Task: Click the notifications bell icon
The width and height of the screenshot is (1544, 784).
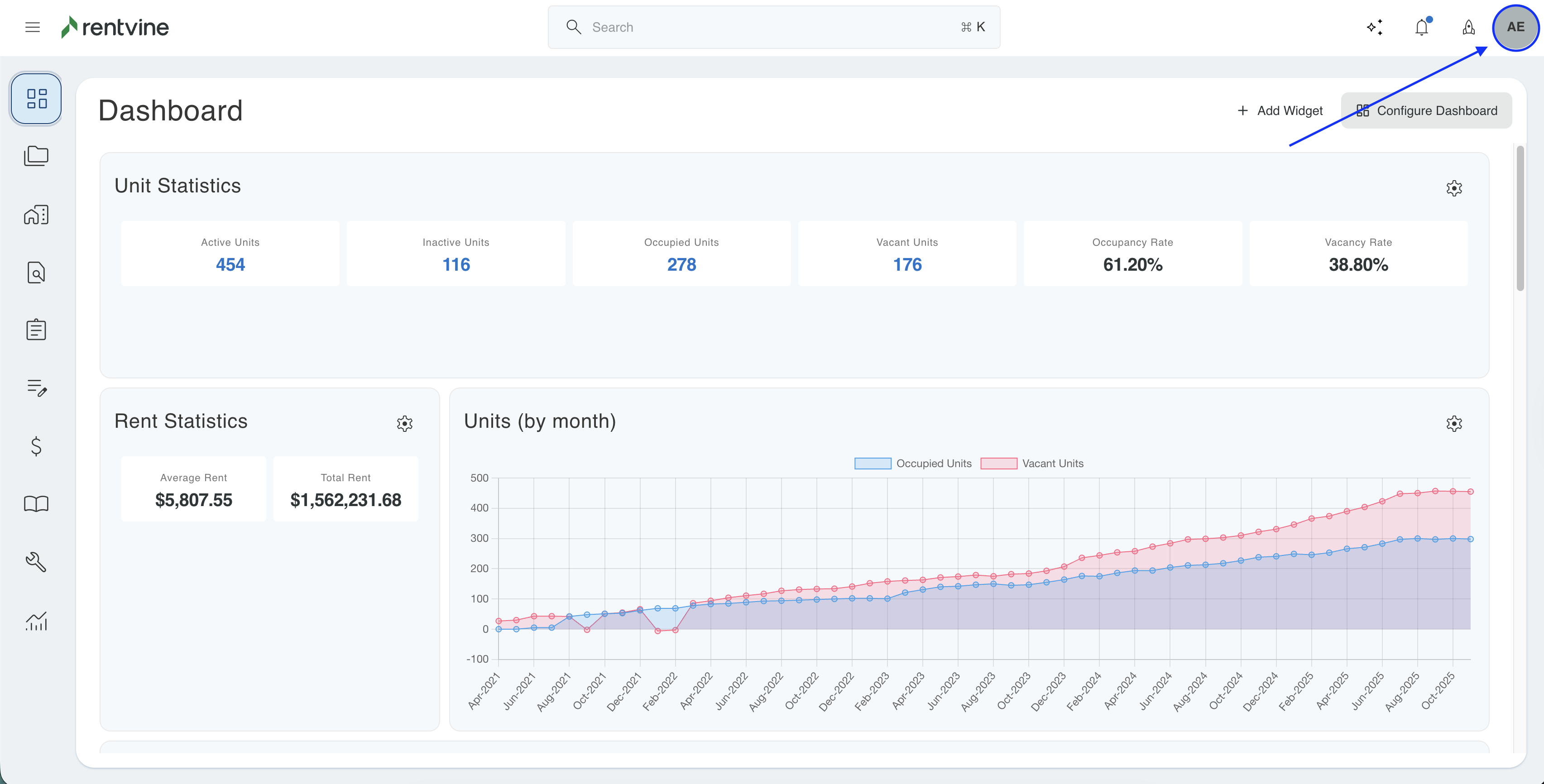Action: coord(1422,28)
